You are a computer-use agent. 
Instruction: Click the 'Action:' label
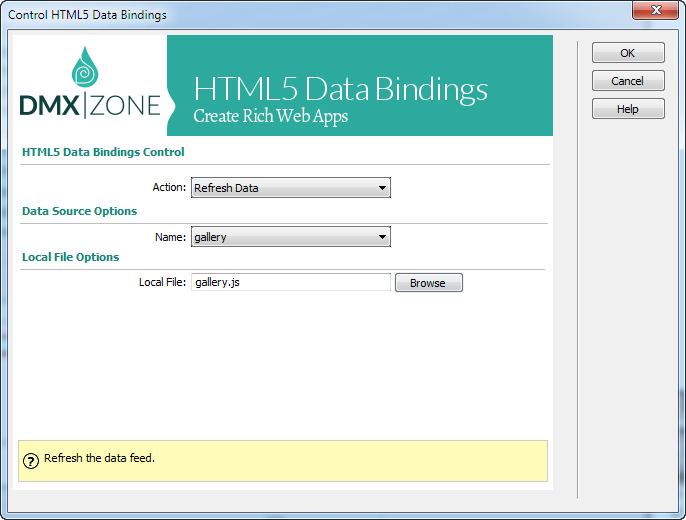169,187
